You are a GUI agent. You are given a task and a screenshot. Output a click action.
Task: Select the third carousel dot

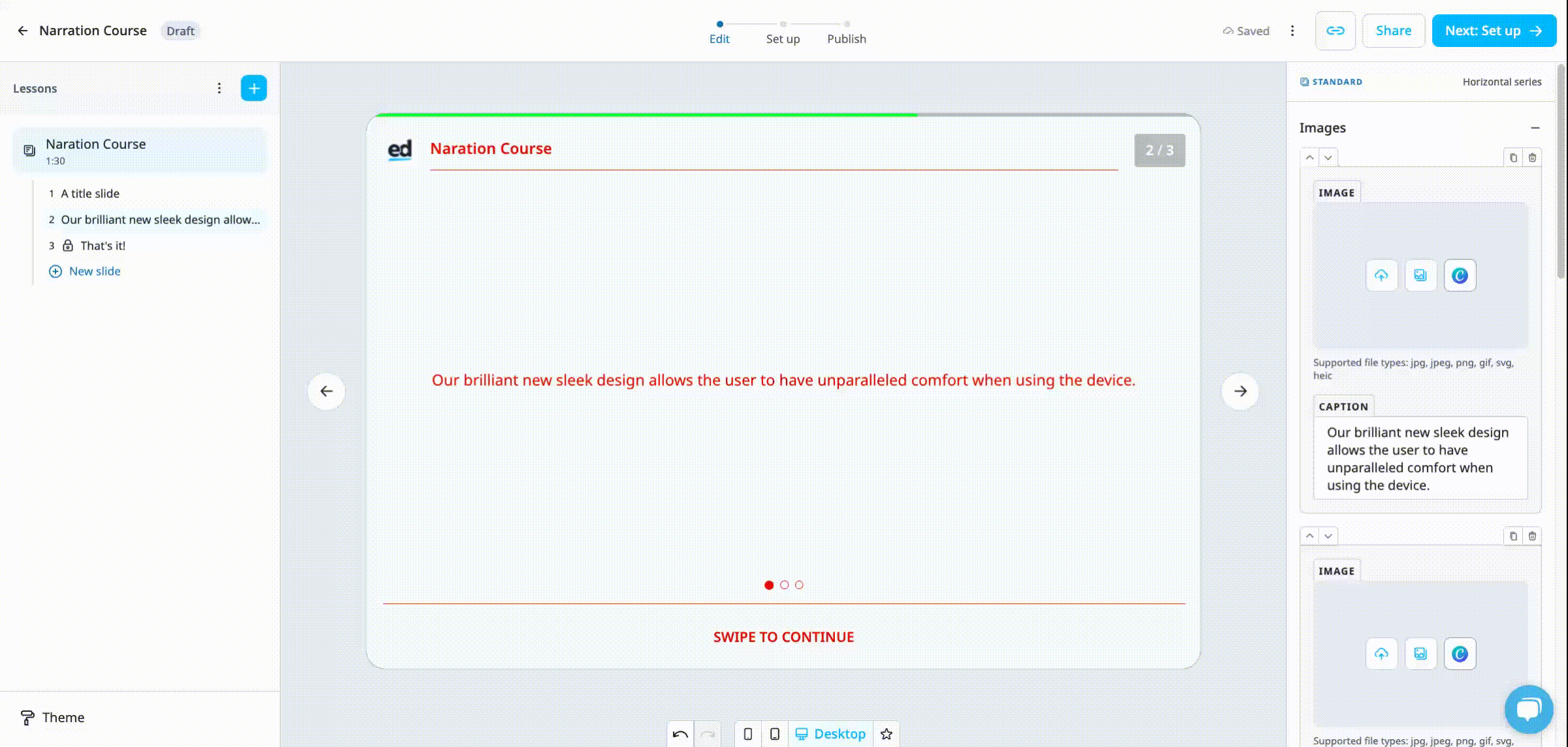799,585
